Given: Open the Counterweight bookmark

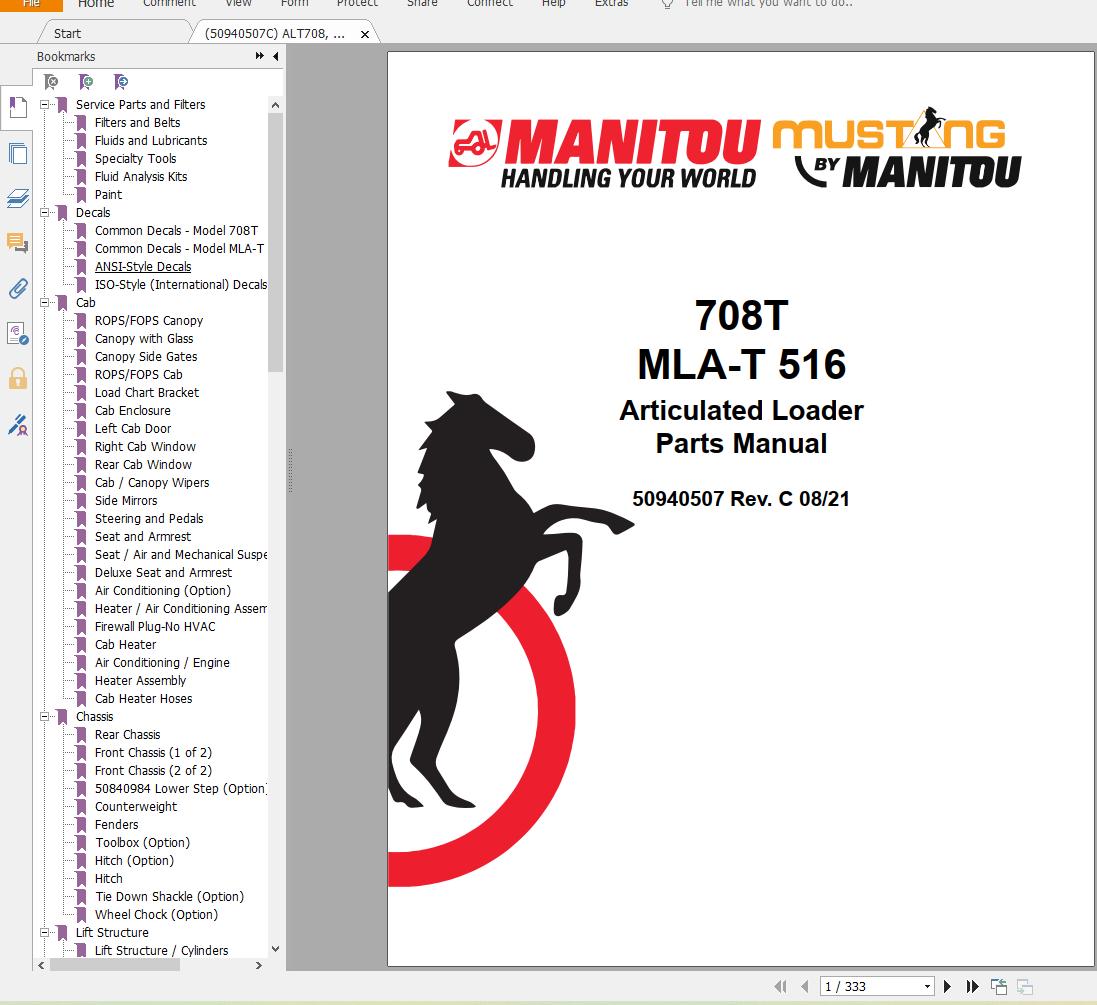Looking at the screenshot, I should coord(136,806).
